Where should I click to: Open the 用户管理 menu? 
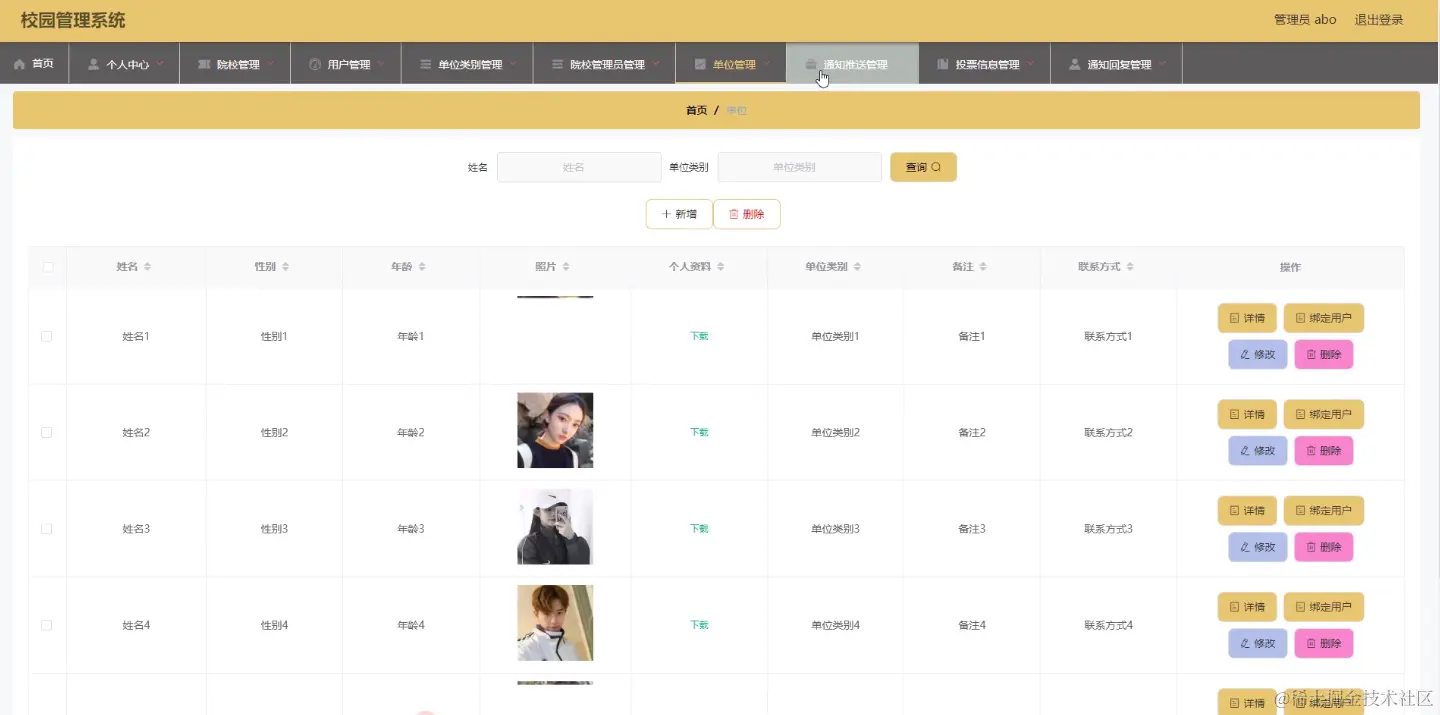pyautogui.click(x=346, y=64)
